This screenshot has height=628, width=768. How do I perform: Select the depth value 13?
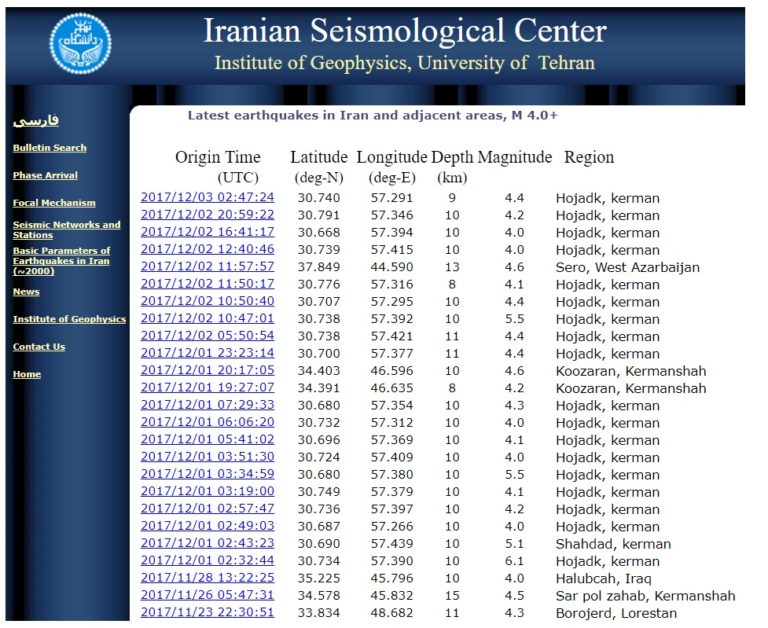(452, 267)
